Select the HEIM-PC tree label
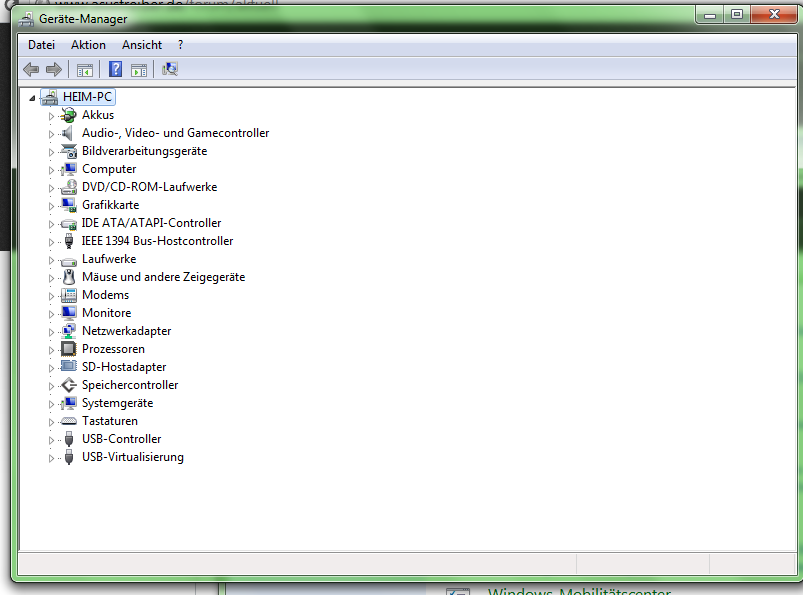This screenshot has height=595, width=803. [x=88, y=97]
